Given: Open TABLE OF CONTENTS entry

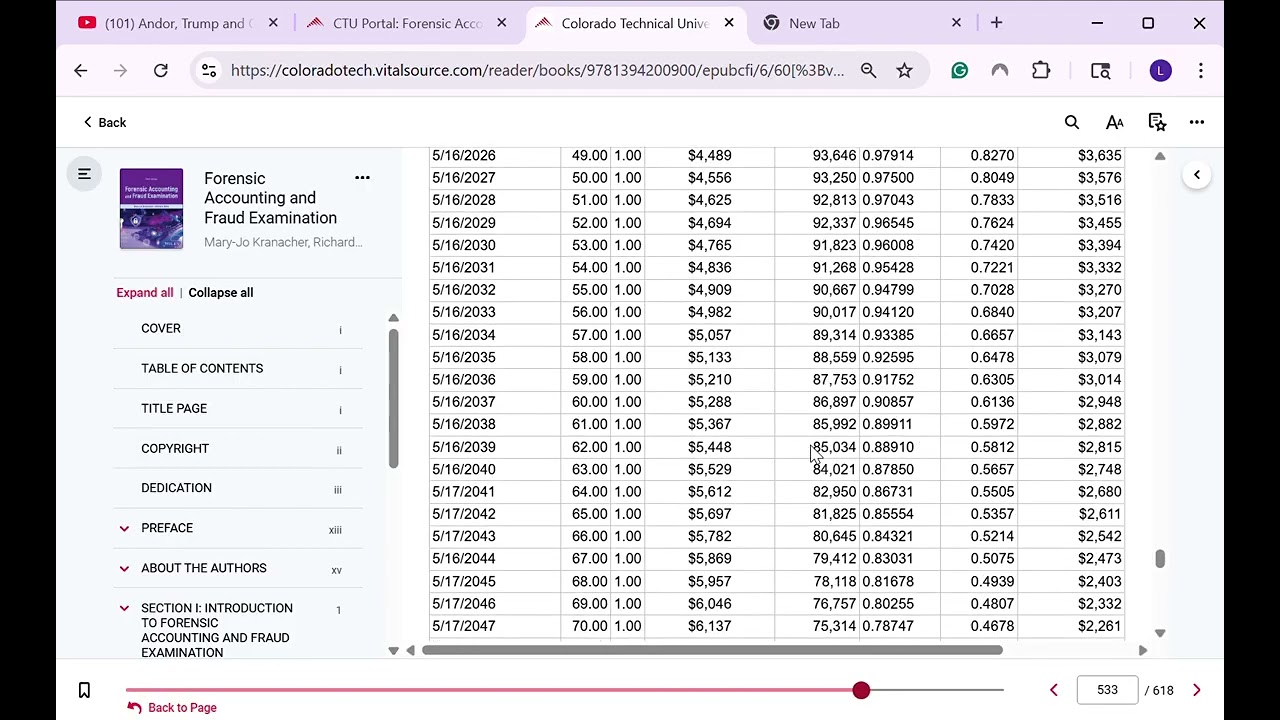Looking at the screenshot, I should pyautogui.click(x=202, y=368).
